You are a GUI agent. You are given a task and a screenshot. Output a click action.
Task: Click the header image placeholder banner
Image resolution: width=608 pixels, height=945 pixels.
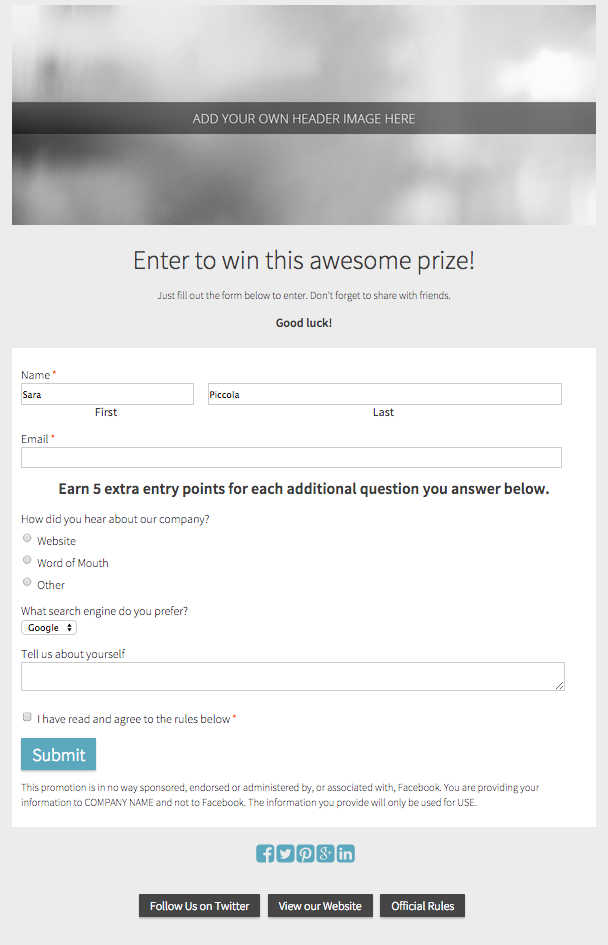click(x=303, y=118)
